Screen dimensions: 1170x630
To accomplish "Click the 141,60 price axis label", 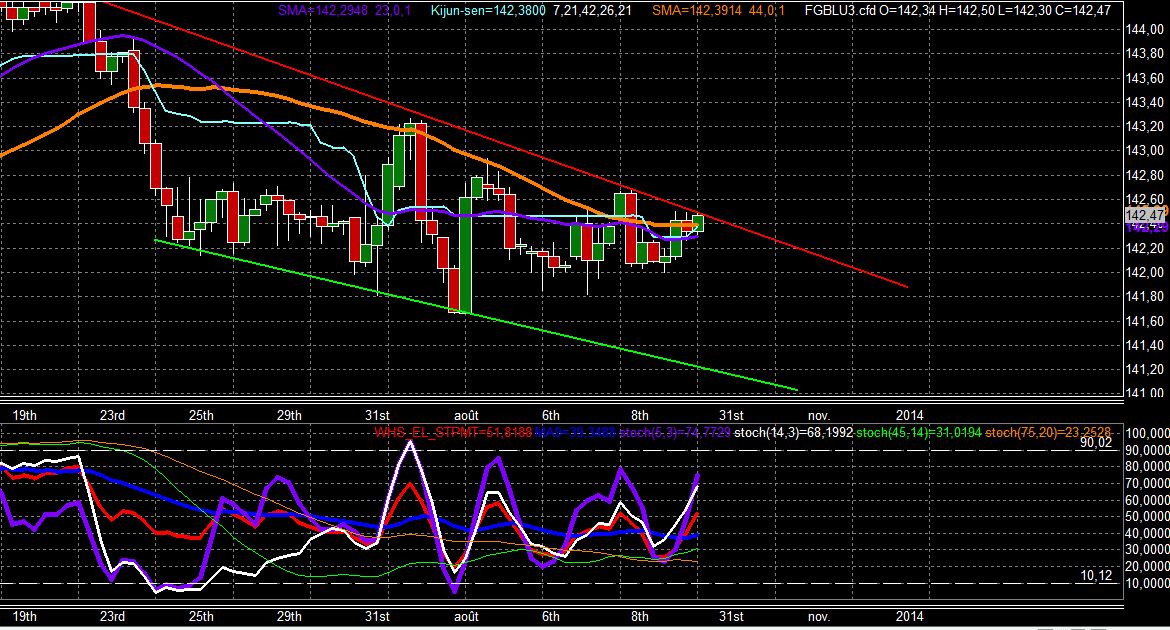I will pyautogui.click(x=1145, y=321).
